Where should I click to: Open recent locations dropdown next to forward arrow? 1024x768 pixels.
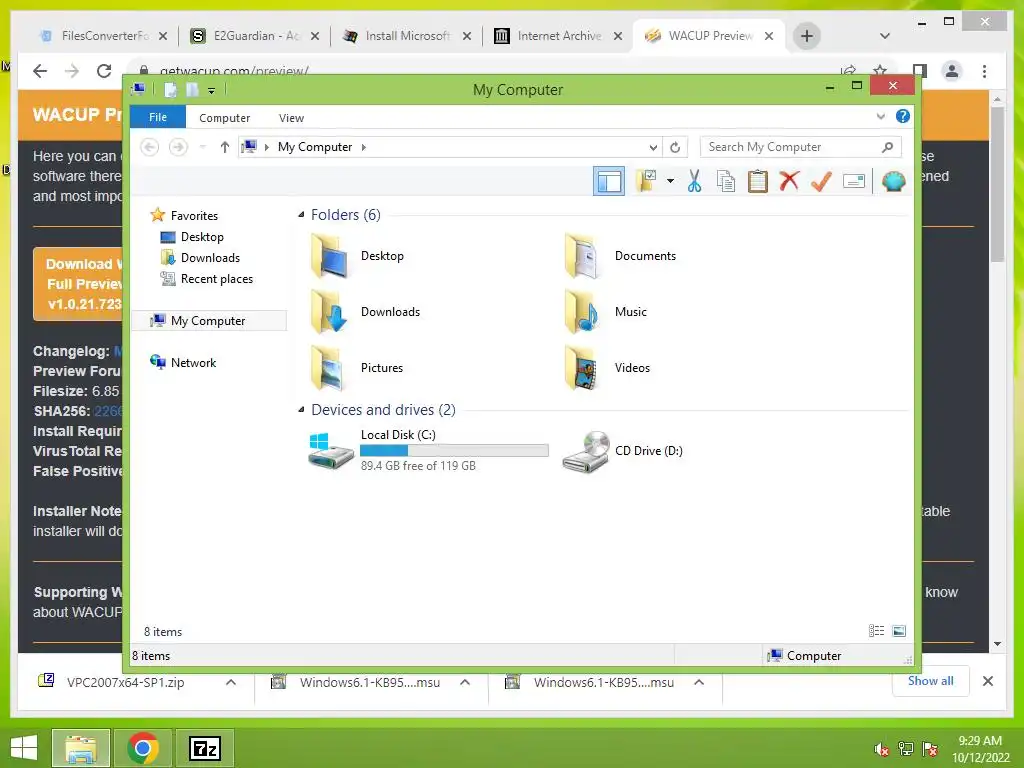(202, 147)
